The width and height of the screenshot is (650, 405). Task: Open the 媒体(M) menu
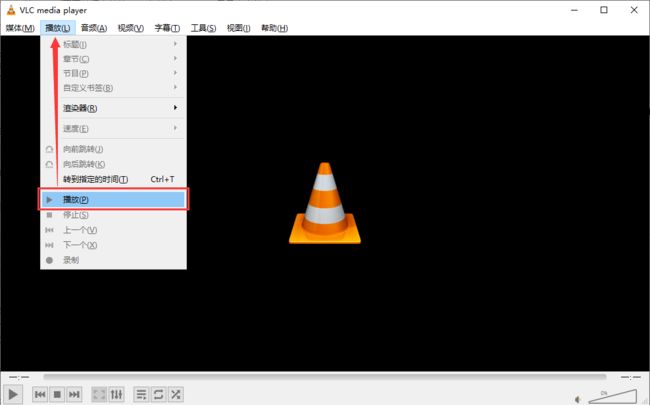(x=20, y=28)
